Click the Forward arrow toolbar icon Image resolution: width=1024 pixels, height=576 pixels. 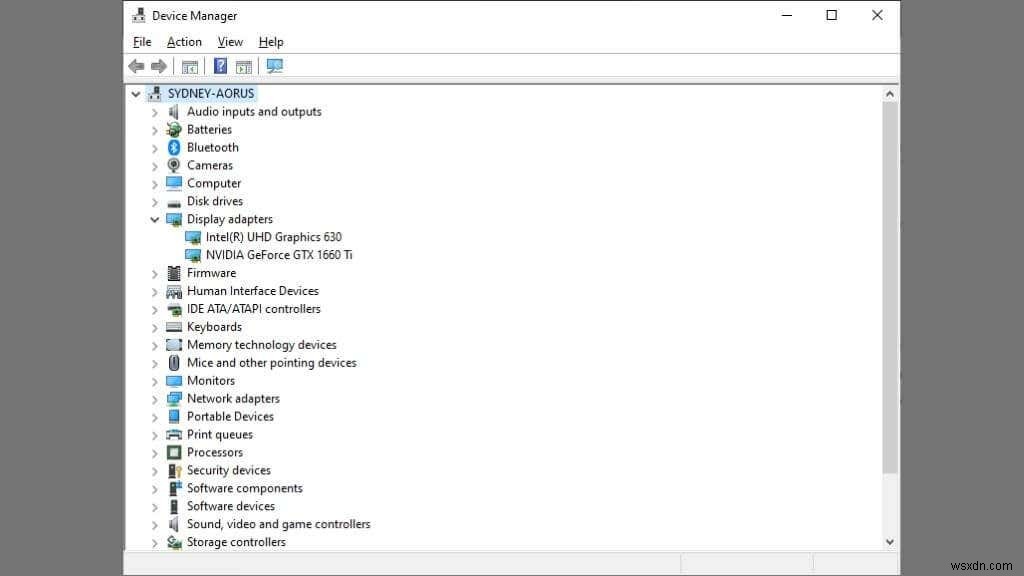click(x=159, y=66)
